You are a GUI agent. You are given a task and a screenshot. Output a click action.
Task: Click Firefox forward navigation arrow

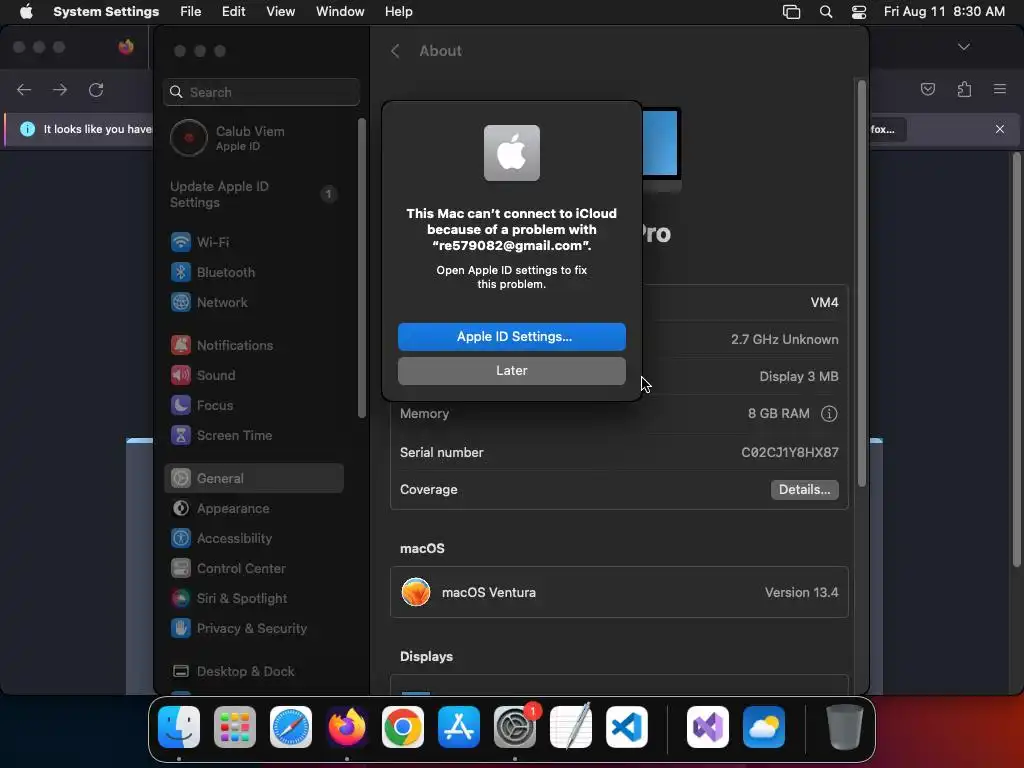click(60, 89)
